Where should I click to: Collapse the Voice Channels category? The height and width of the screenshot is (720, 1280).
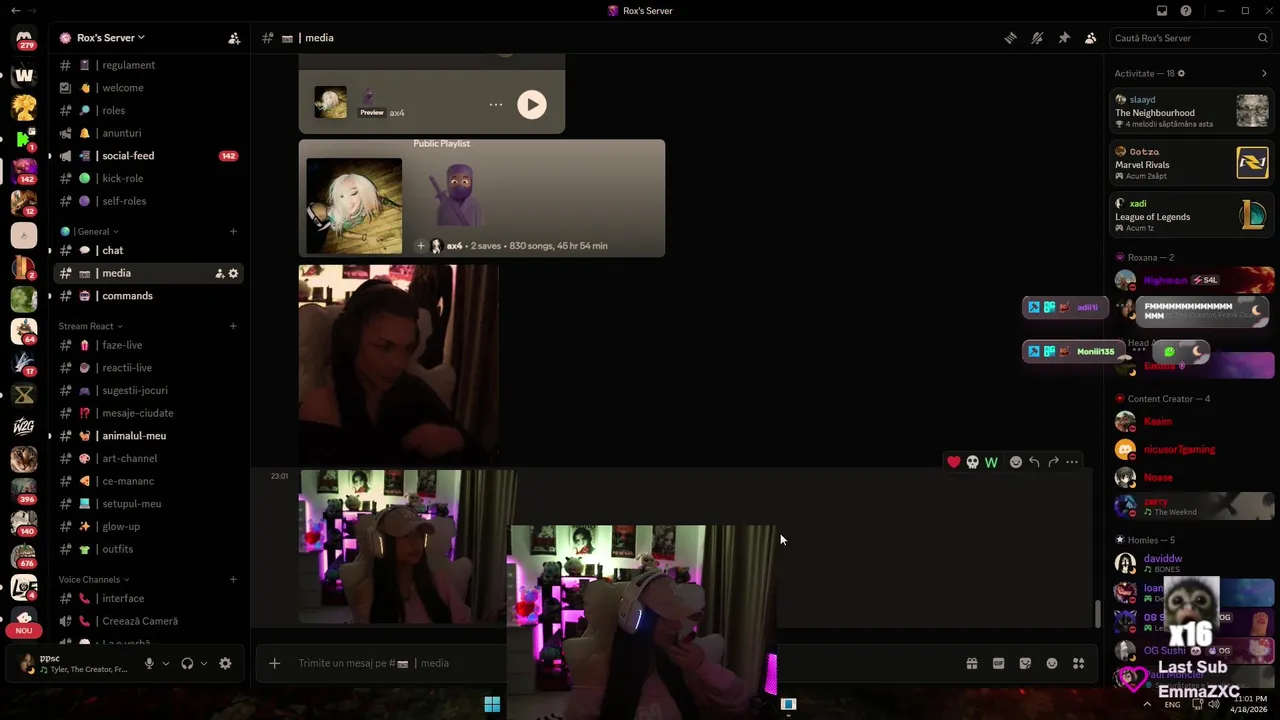94,579
